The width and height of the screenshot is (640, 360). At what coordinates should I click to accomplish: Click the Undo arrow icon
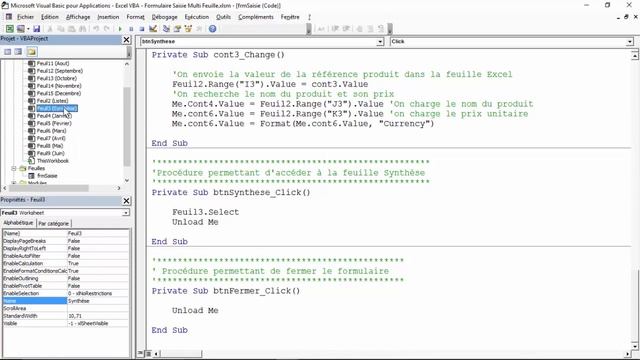tap(96, 29)
